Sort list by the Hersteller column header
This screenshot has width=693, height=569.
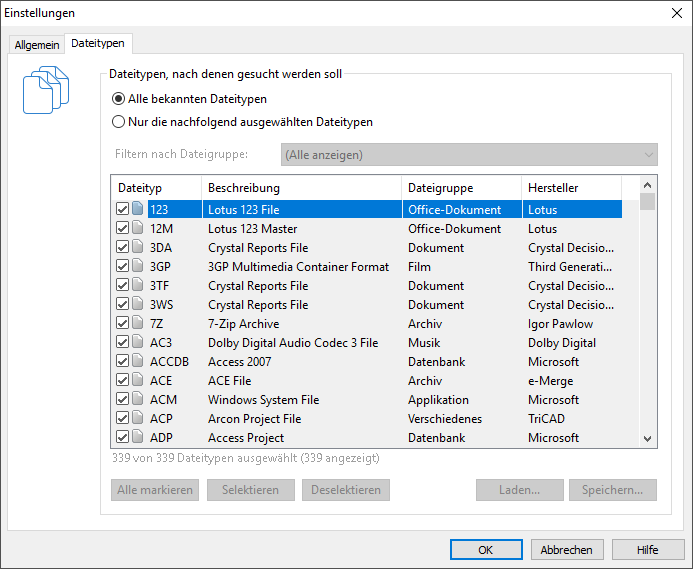(x=570, y=188)
